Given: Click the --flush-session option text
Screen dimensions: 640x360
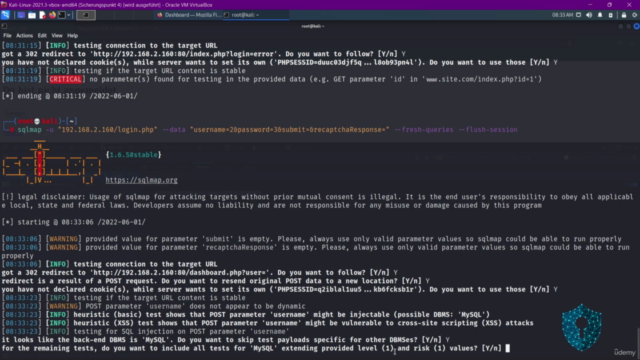Looking at the screenshot, I should [x=488, y=130].
